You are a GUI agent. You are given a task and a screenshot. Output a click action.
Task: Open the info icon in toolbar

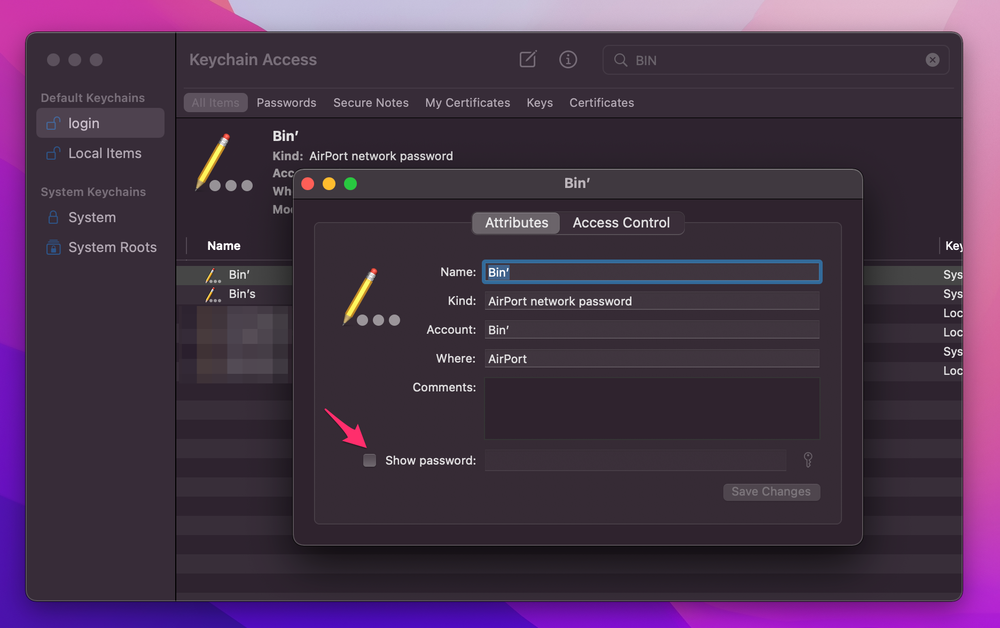pyautogui.click(x=568, y=59)
